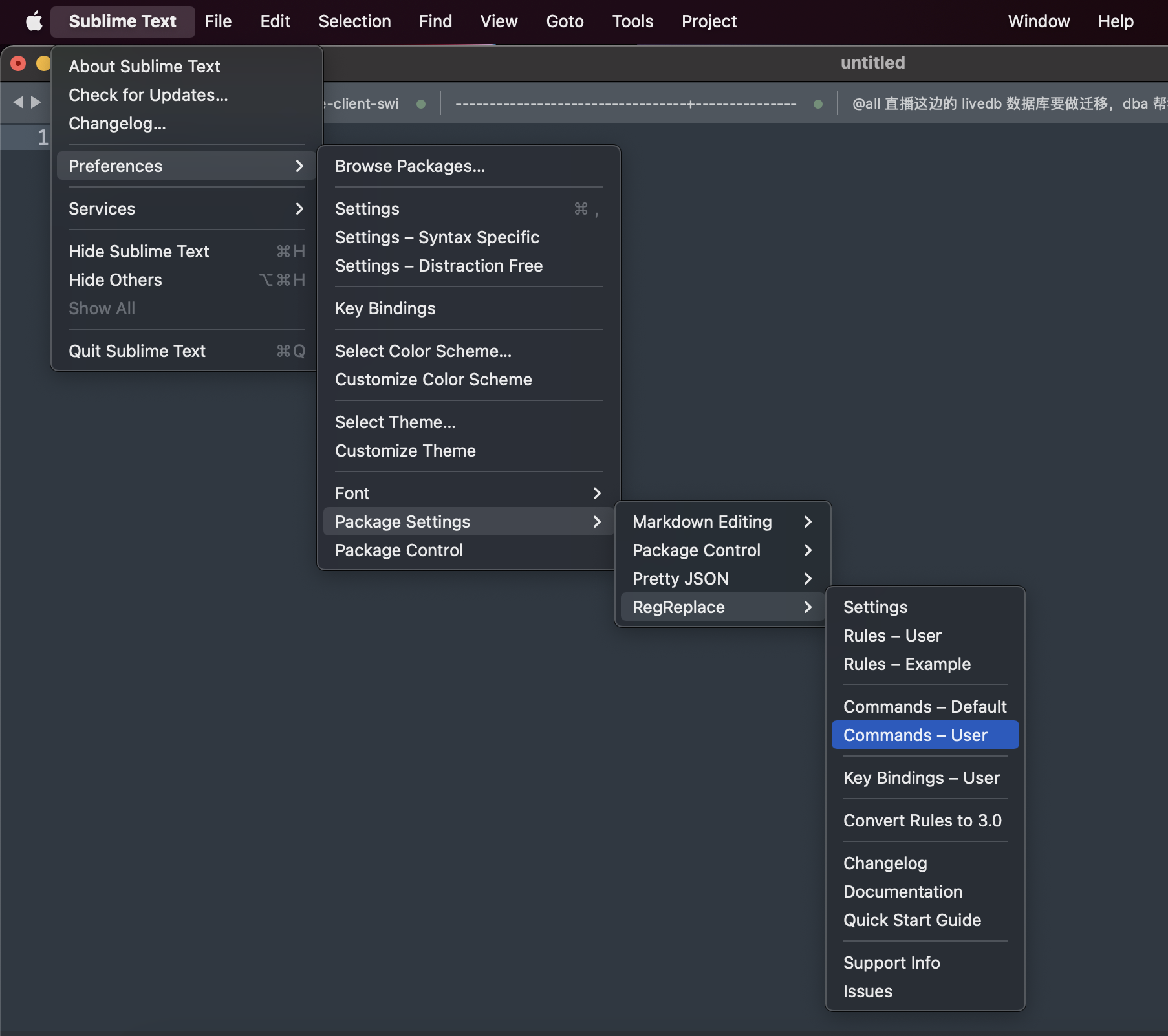Image resolution: width=1168 pixels, height=1036 pixels.
Task: Select Commands – User in RegReplace menu
Action: [x=924, y=735]
